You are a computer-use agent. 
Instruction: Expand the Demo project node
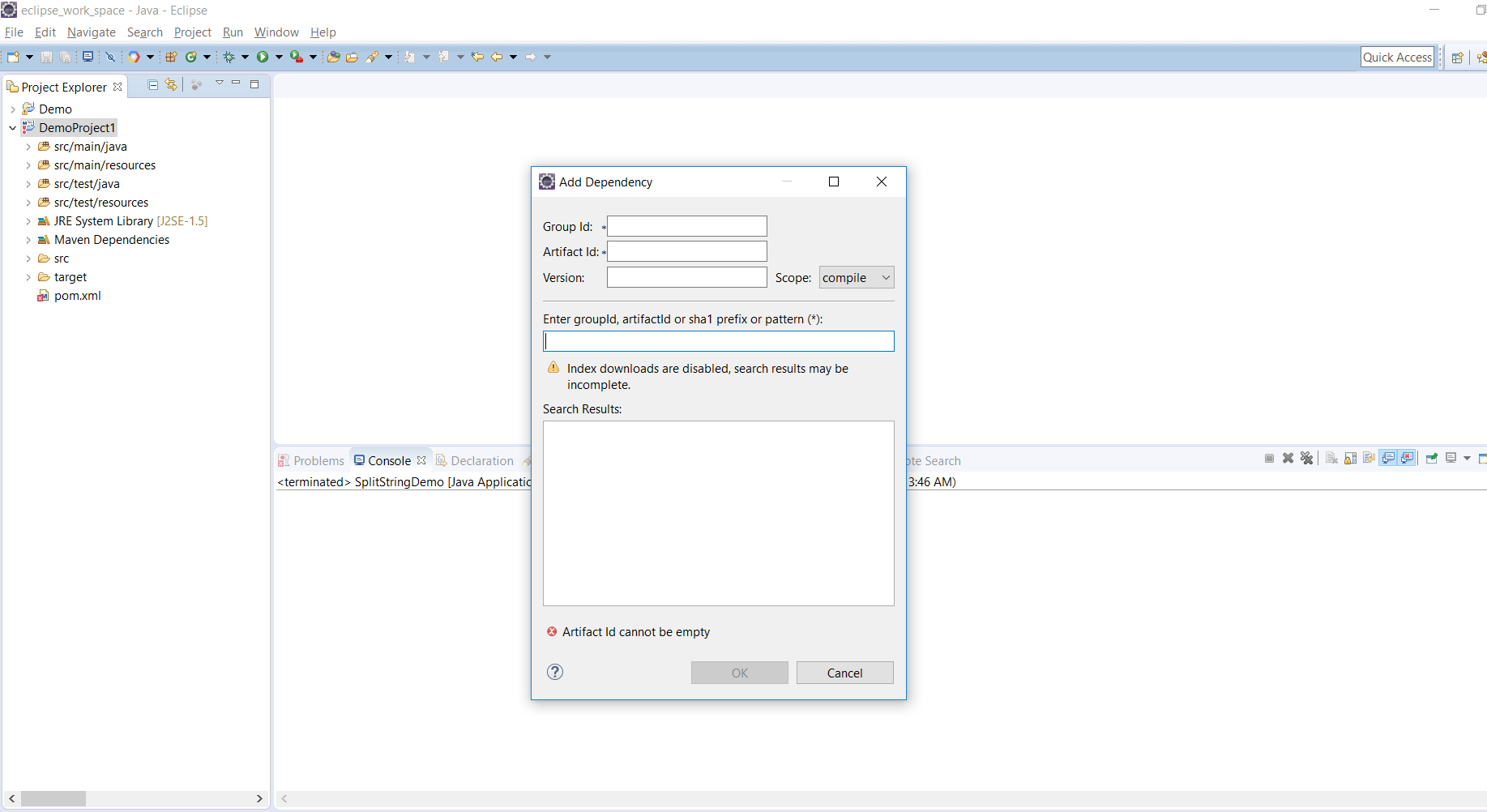click(13, 109)
